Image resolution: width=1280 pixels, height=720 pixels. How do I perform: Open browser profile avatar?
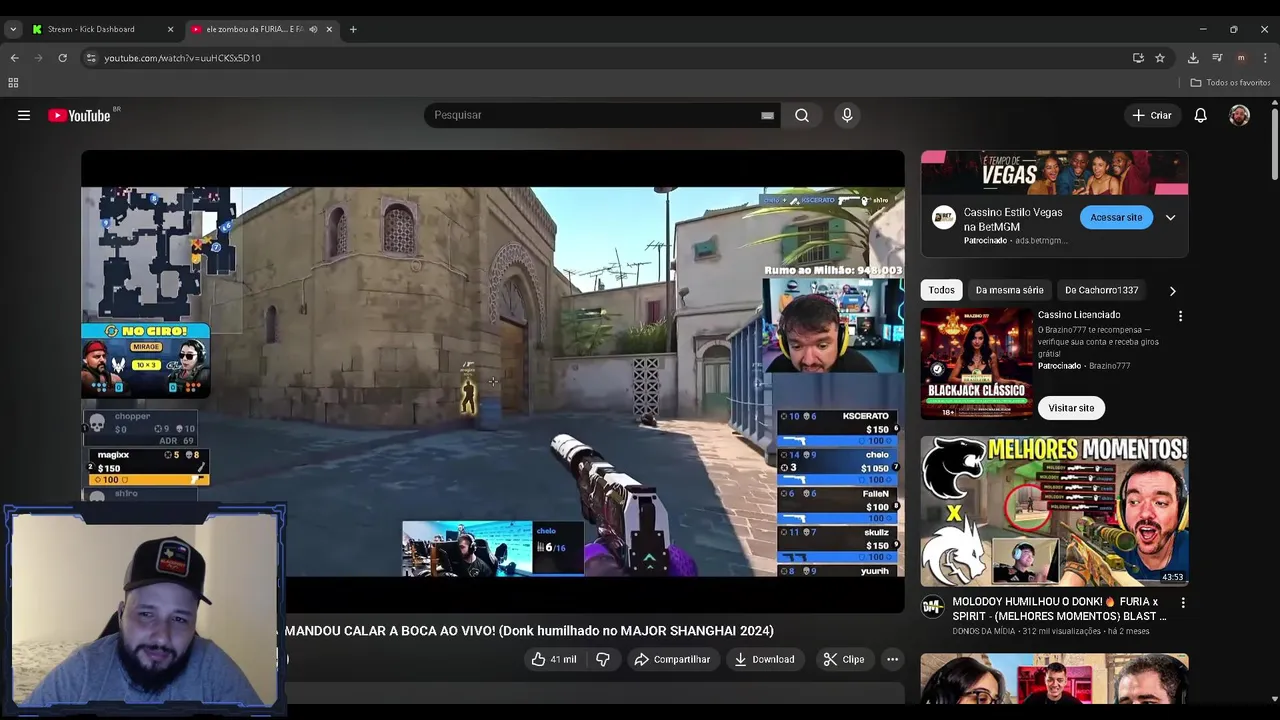click(x=1241, y=58)
